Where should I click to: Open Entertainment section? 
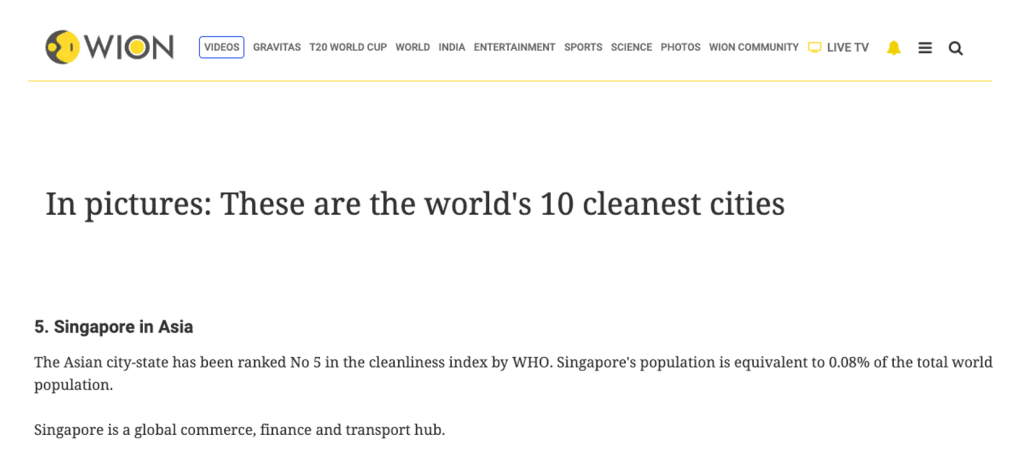point(515,47)
